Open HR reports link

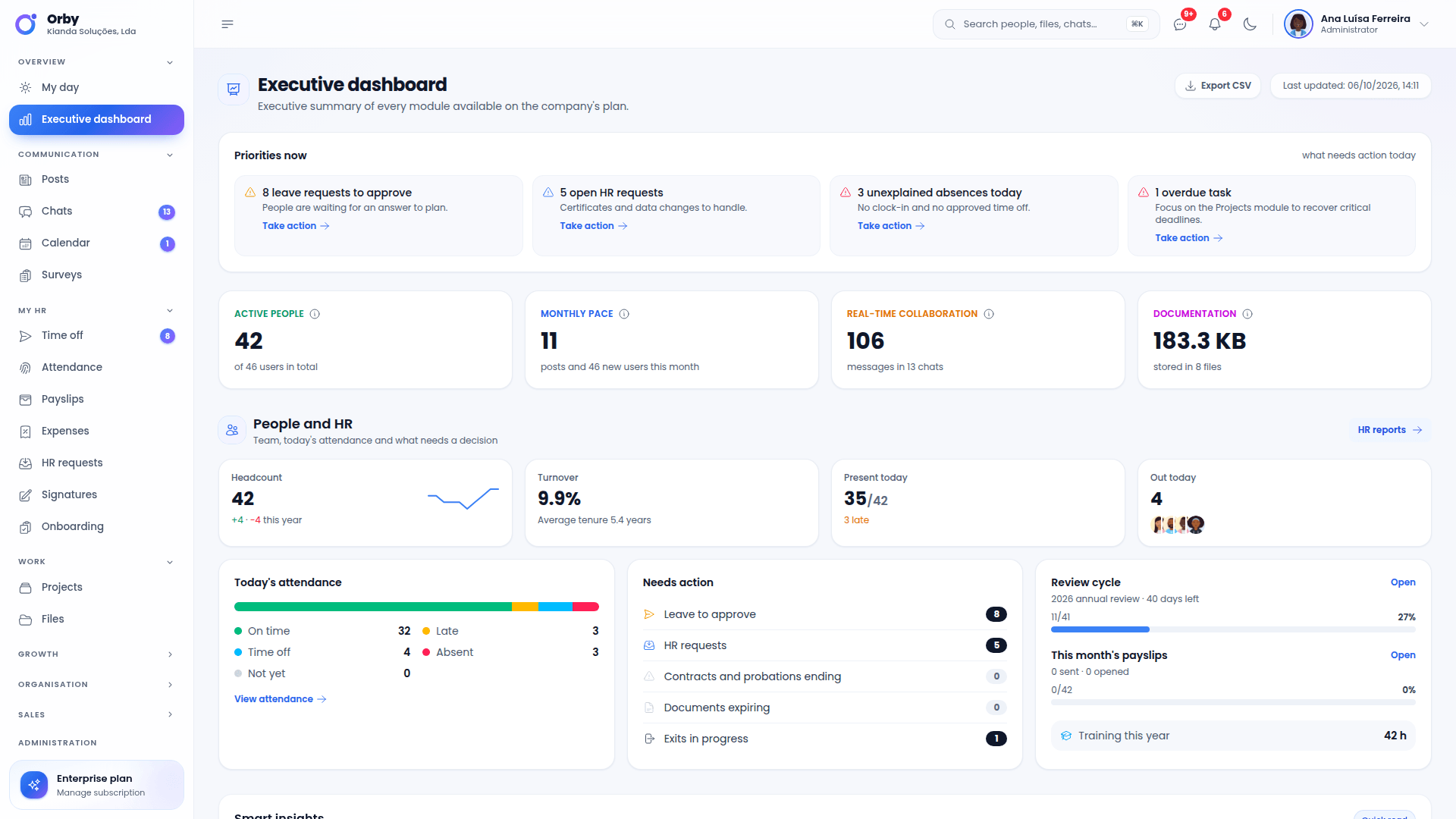click(x=1390, y=430)
